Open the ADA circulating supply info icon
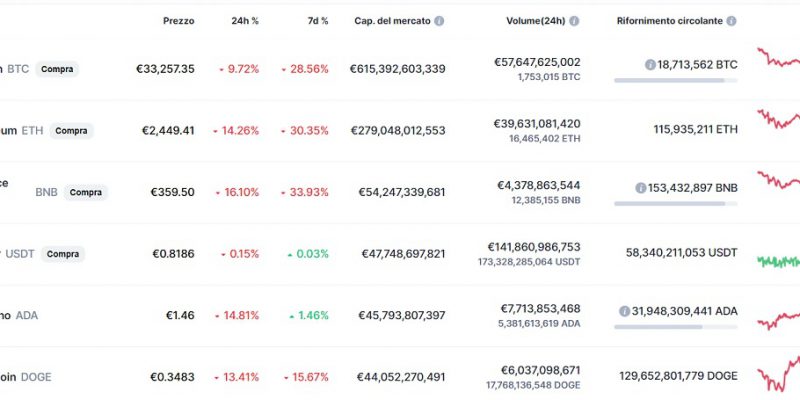Image resolution: width=800 pixels, height=400 pixels. pos(624,311)
